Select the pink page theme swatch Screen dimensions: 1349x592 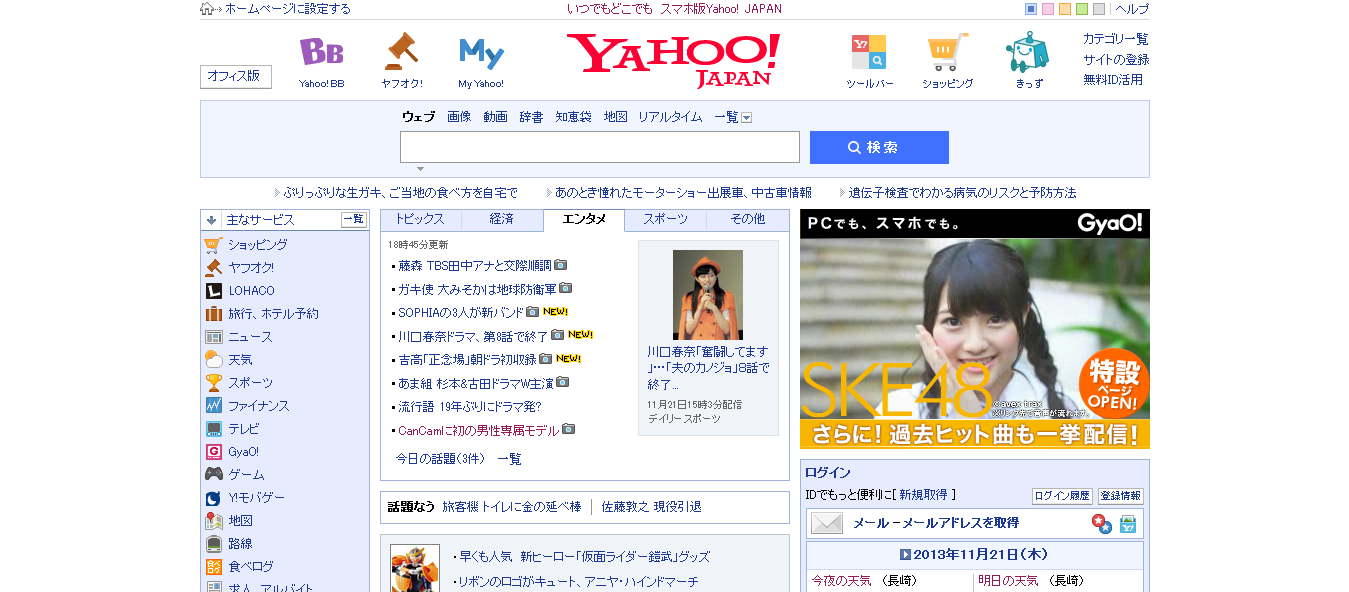[1048, 9]
